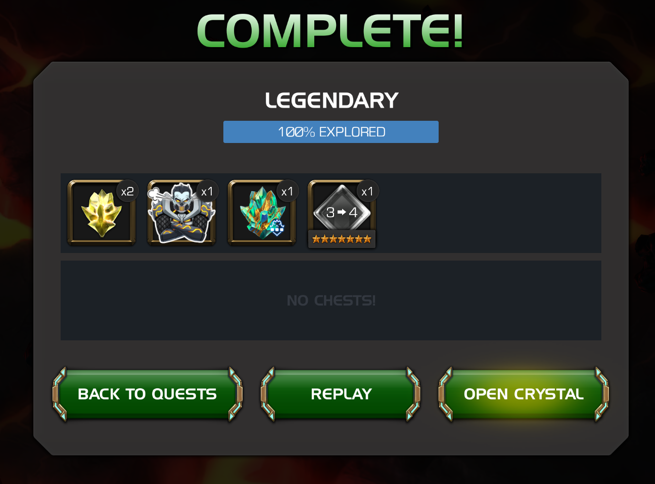The image size is (655, 484).
Task: Click the 100% Explored progress bar
Action: click(x=331, y=132)
